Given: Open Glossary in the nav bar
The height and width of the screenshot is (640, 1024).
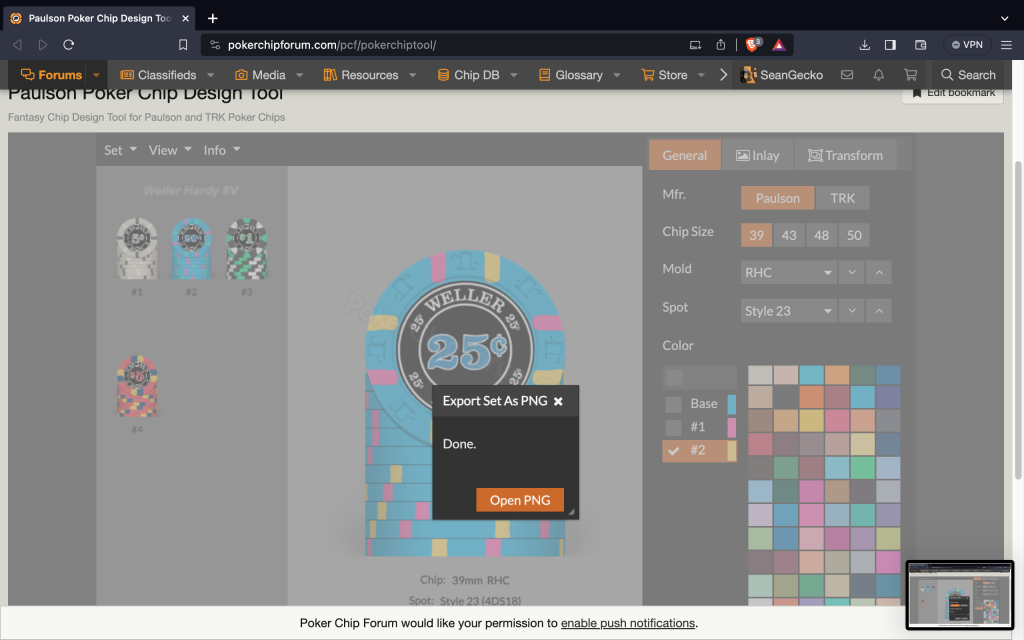Looking at the screenshot, I should coord(571,74).
